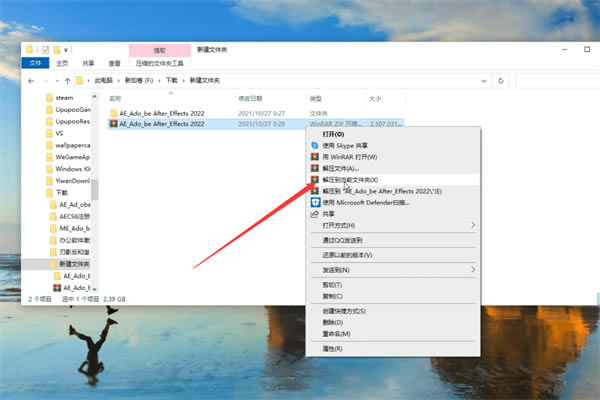This screenshot has height=400, width=600.
Task: Select 通过QQ发送到 menu entry
Action: tap(393, 240)
